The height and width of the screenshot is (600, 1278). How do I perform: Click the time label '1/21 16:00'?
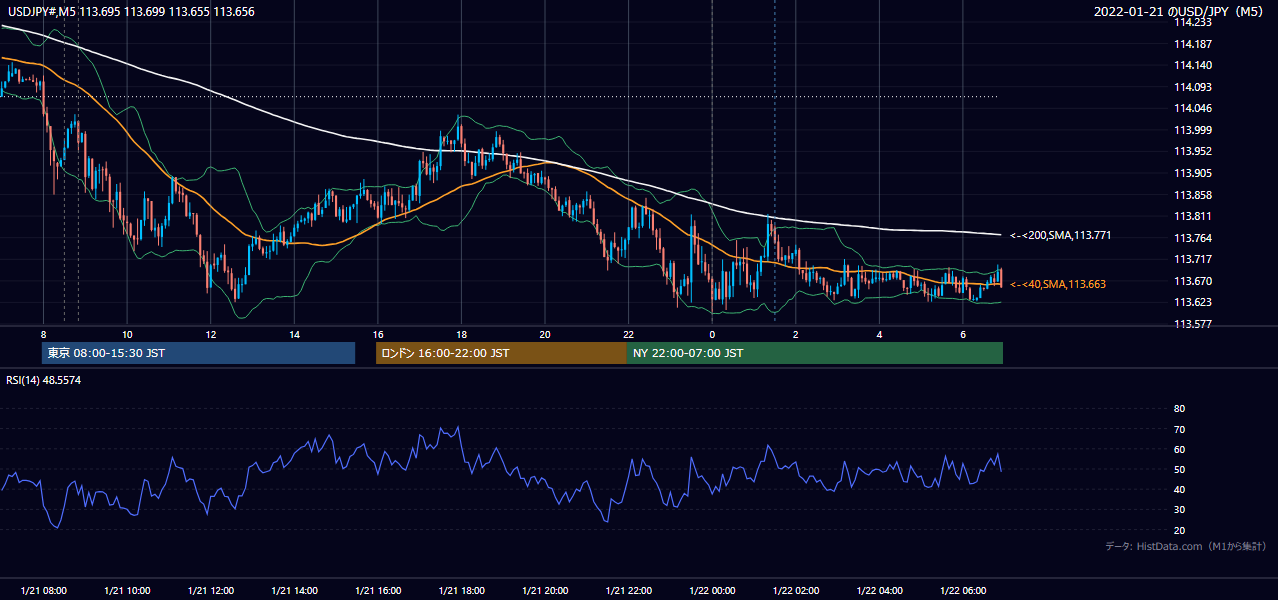coord(377,591)
